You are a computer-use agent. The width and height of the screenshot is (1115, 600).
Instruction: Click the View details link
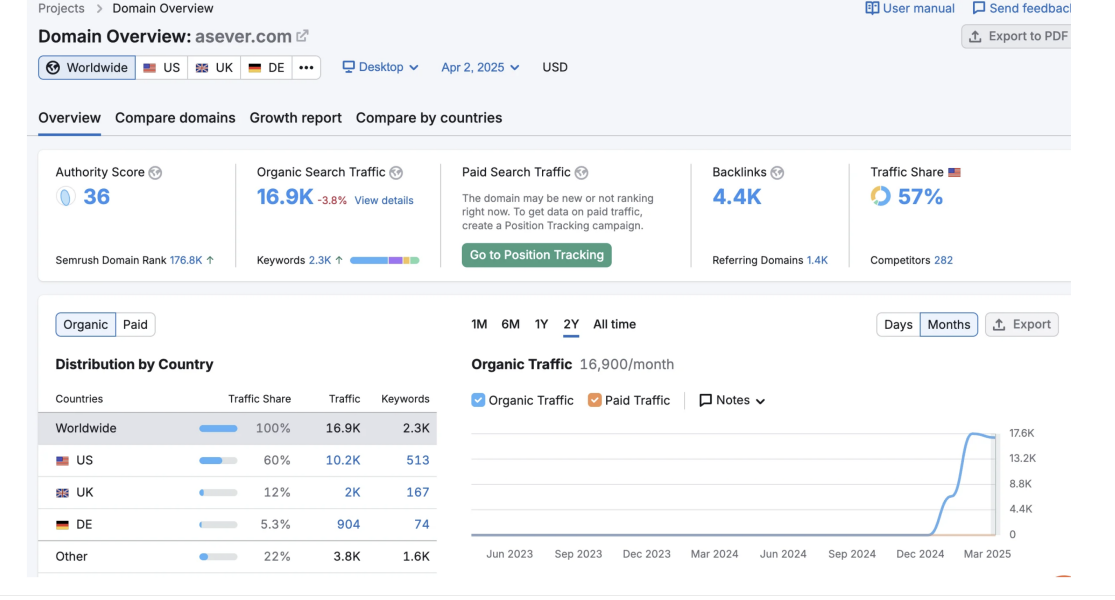coord(384,200)
